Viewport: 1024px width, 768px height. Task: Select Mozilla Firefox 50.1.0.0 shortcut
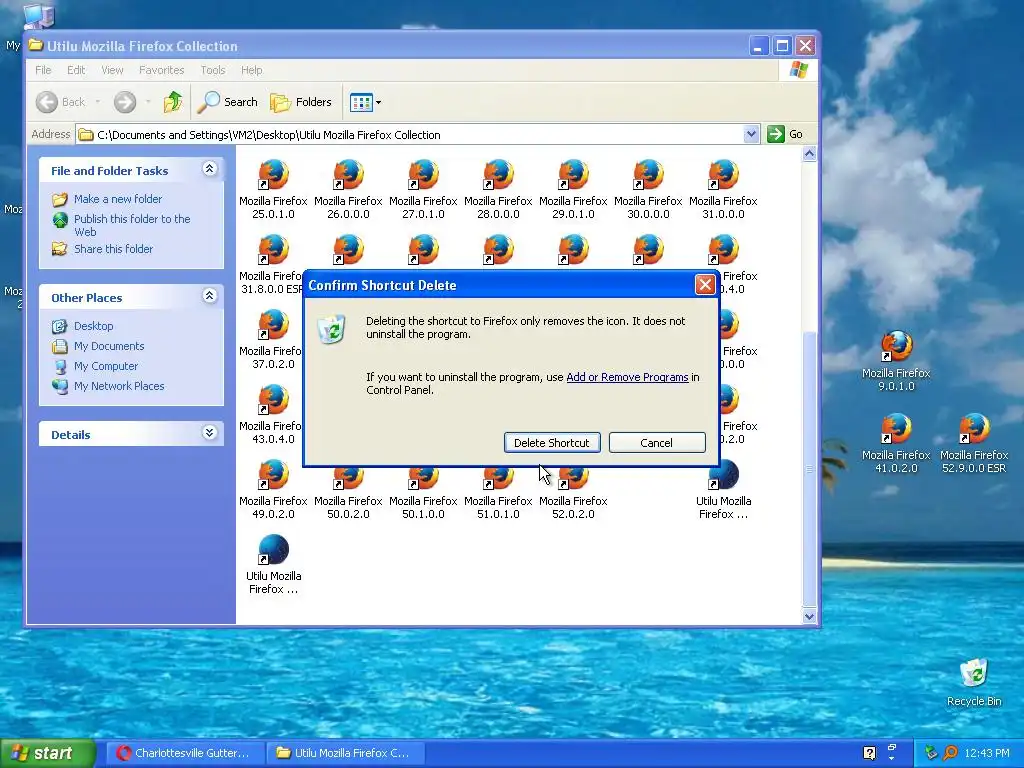coord(423,494)
